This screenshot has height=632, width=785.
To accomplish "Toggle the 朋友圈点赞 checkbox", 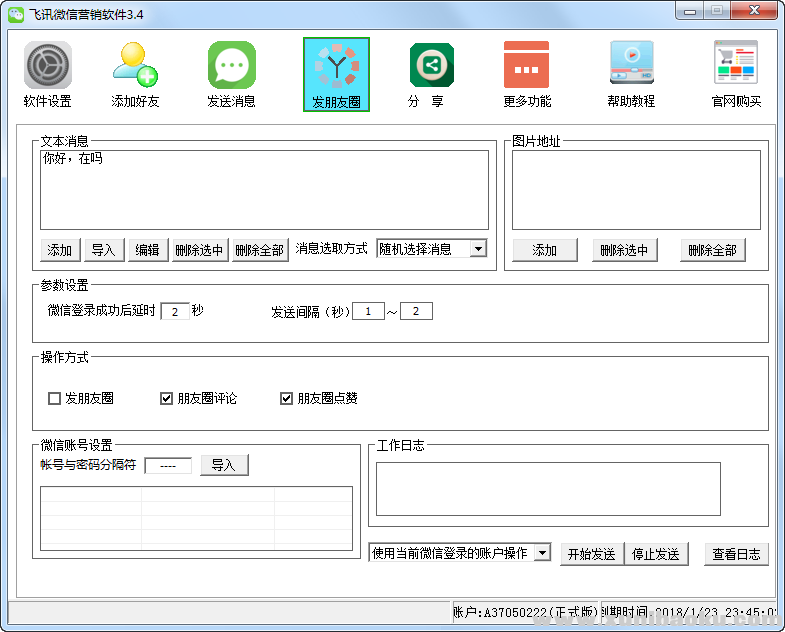I will pos(286,399).
